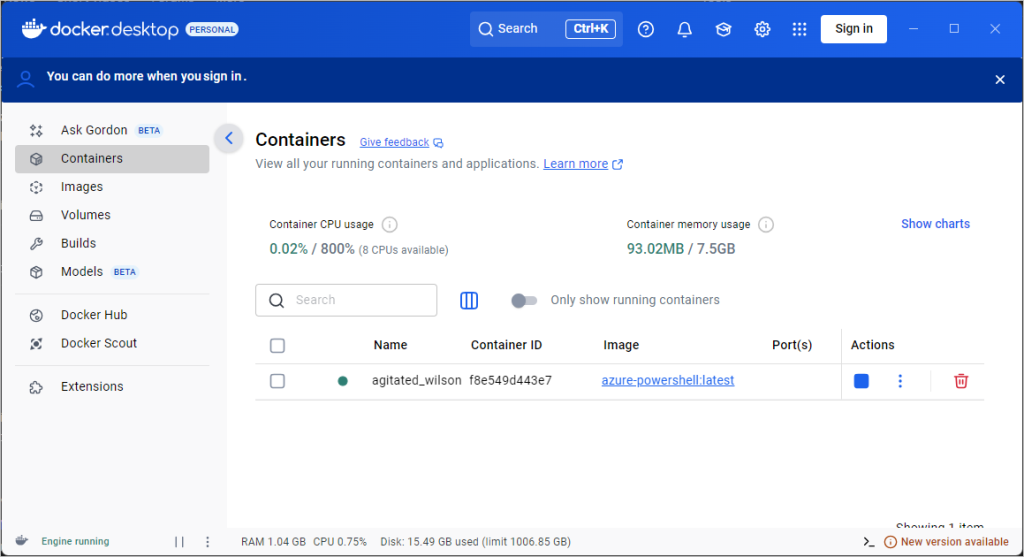Tick the select-all checkbox in table header
Screen dimensions: 1024x557
(278, 345)
